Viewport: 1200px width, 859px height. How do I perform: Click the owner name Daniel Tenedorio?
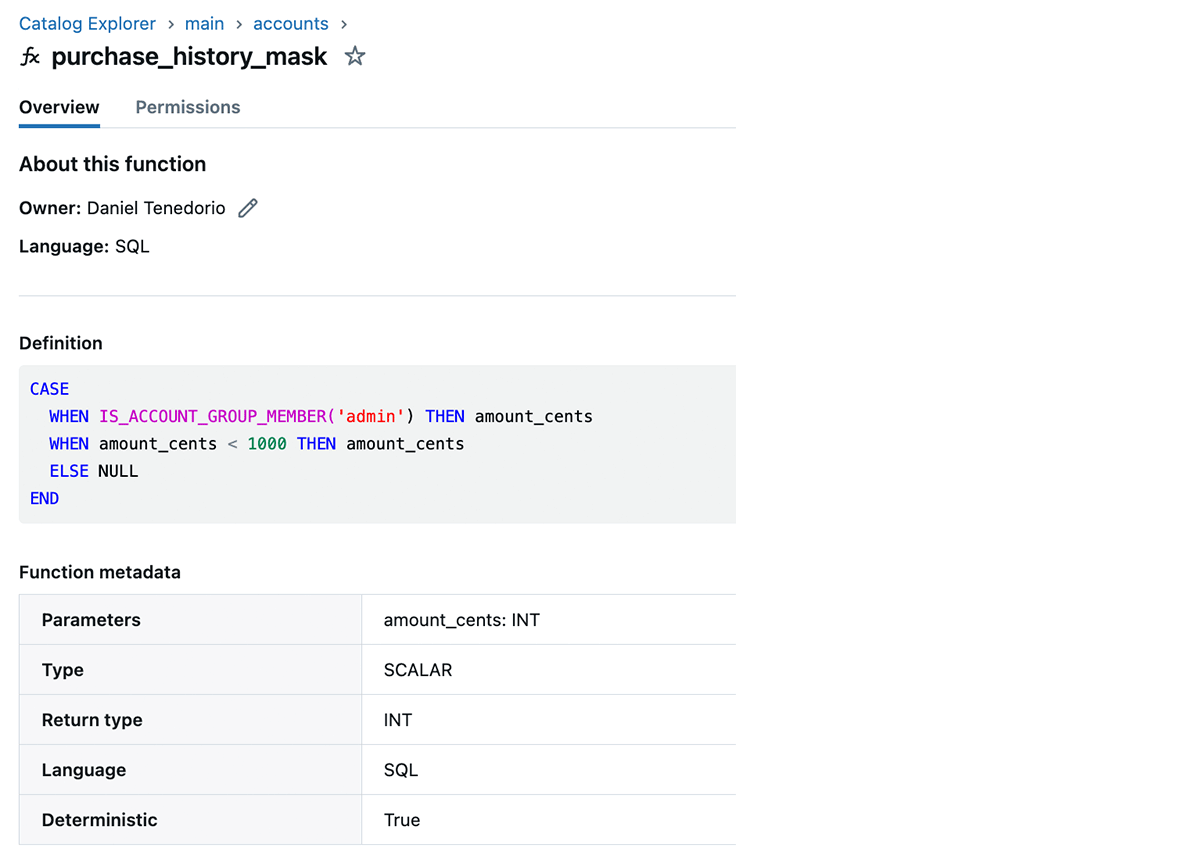[156, 208]
